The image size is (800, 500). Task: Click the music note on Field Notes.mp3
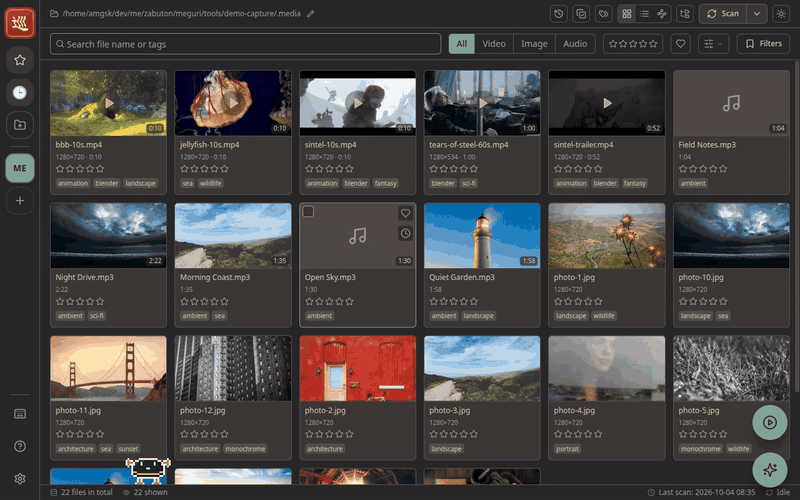(731, 103)
